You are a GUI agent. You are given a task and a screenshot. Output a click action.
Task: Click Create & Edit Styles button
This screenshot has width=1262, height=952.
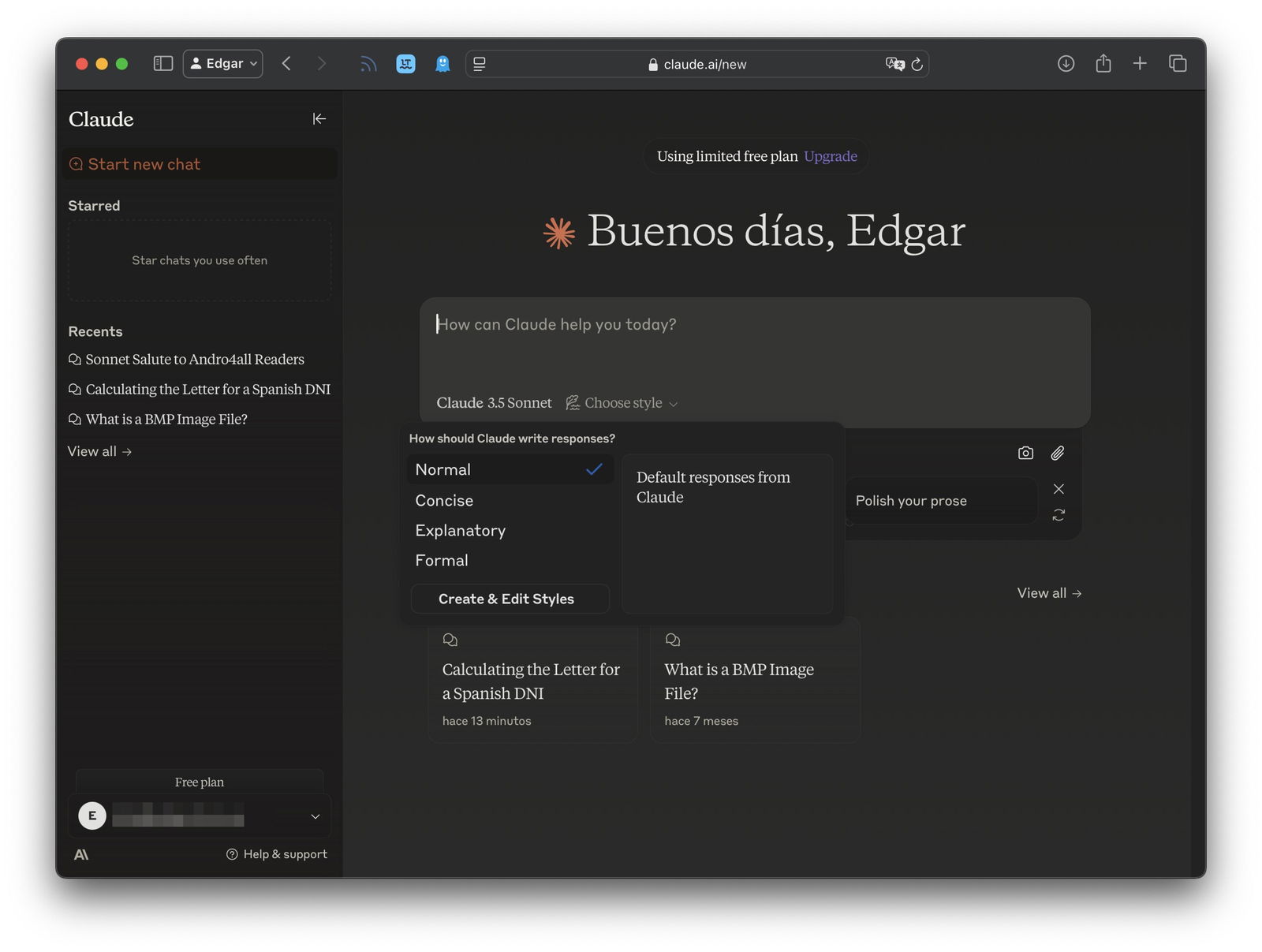click(510, 599)
